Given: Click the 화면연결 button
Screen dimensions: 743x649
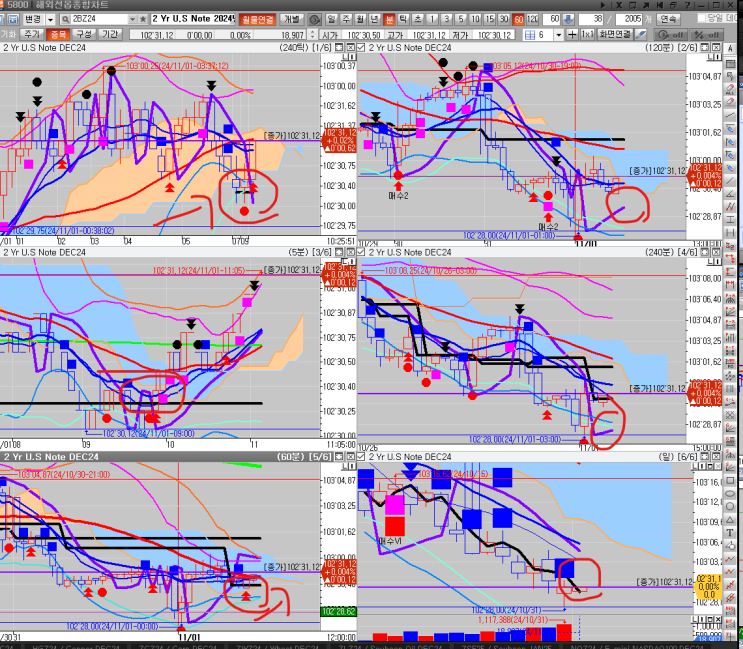Looking at the screenshot, I should [615, 35].
